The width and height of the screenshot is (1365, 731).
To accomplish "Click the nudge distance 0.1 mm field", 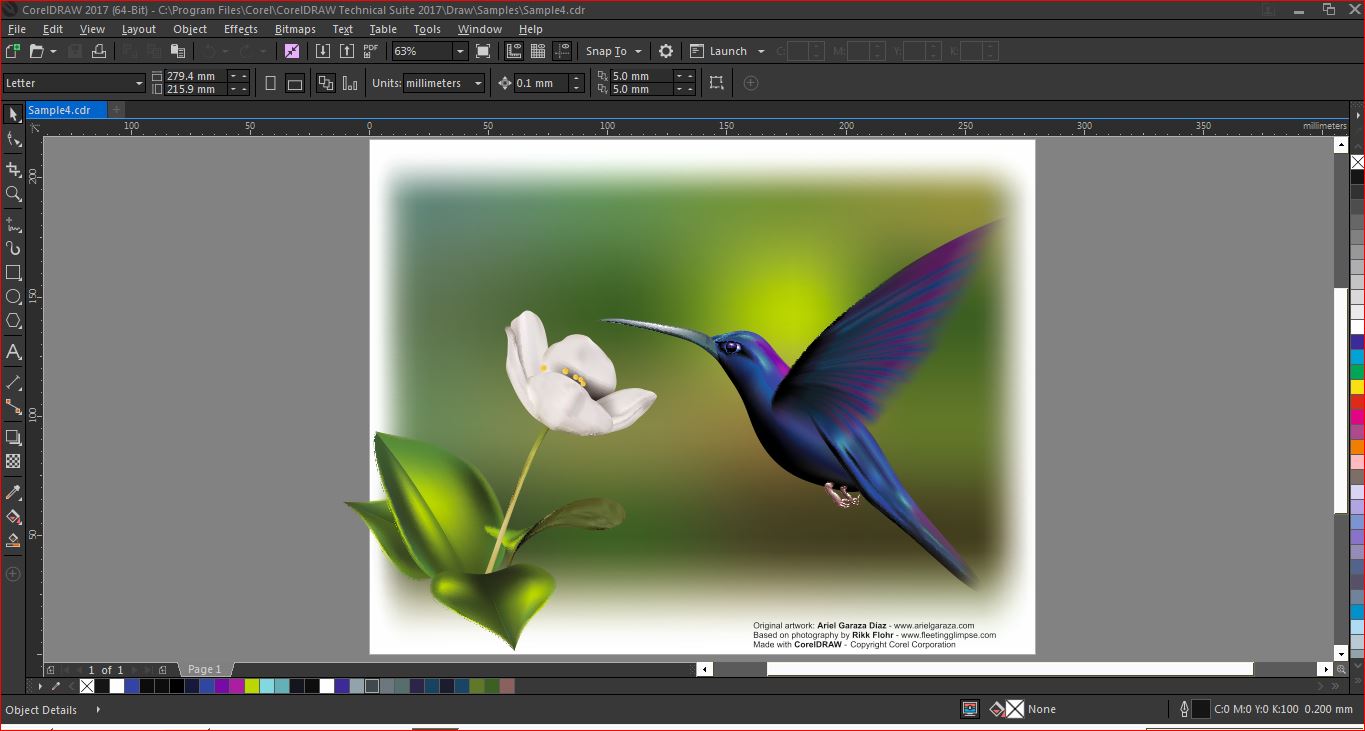I will click(541, 83).
